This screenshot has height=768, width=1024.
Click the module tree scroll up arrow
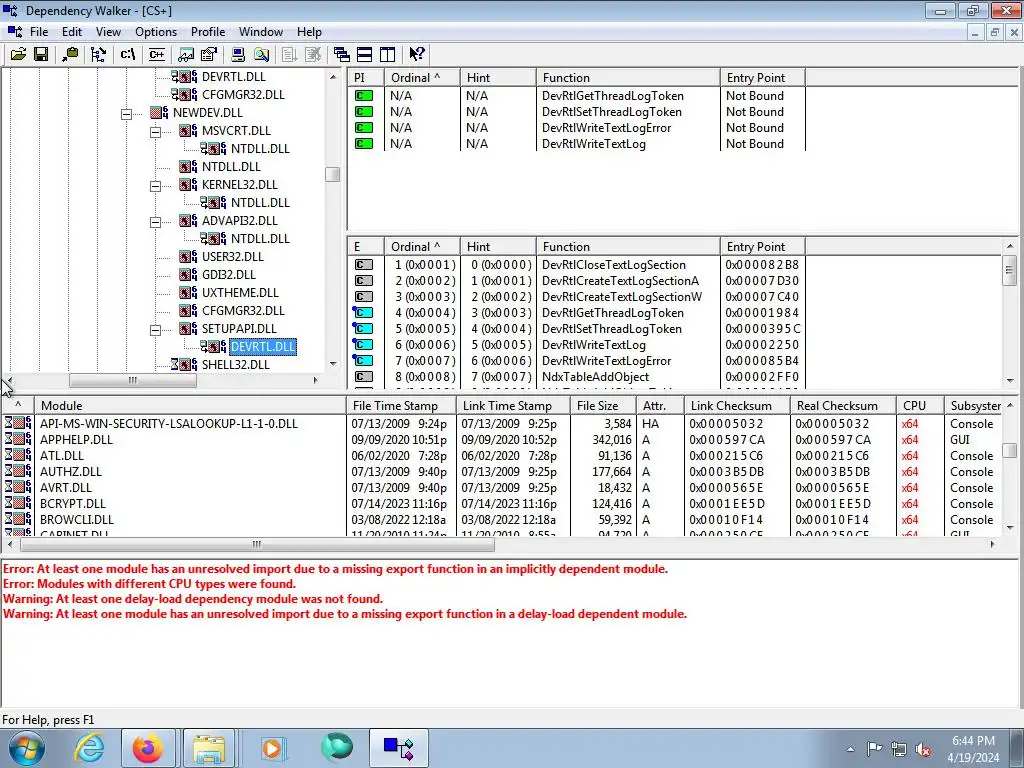coord(333,77)
